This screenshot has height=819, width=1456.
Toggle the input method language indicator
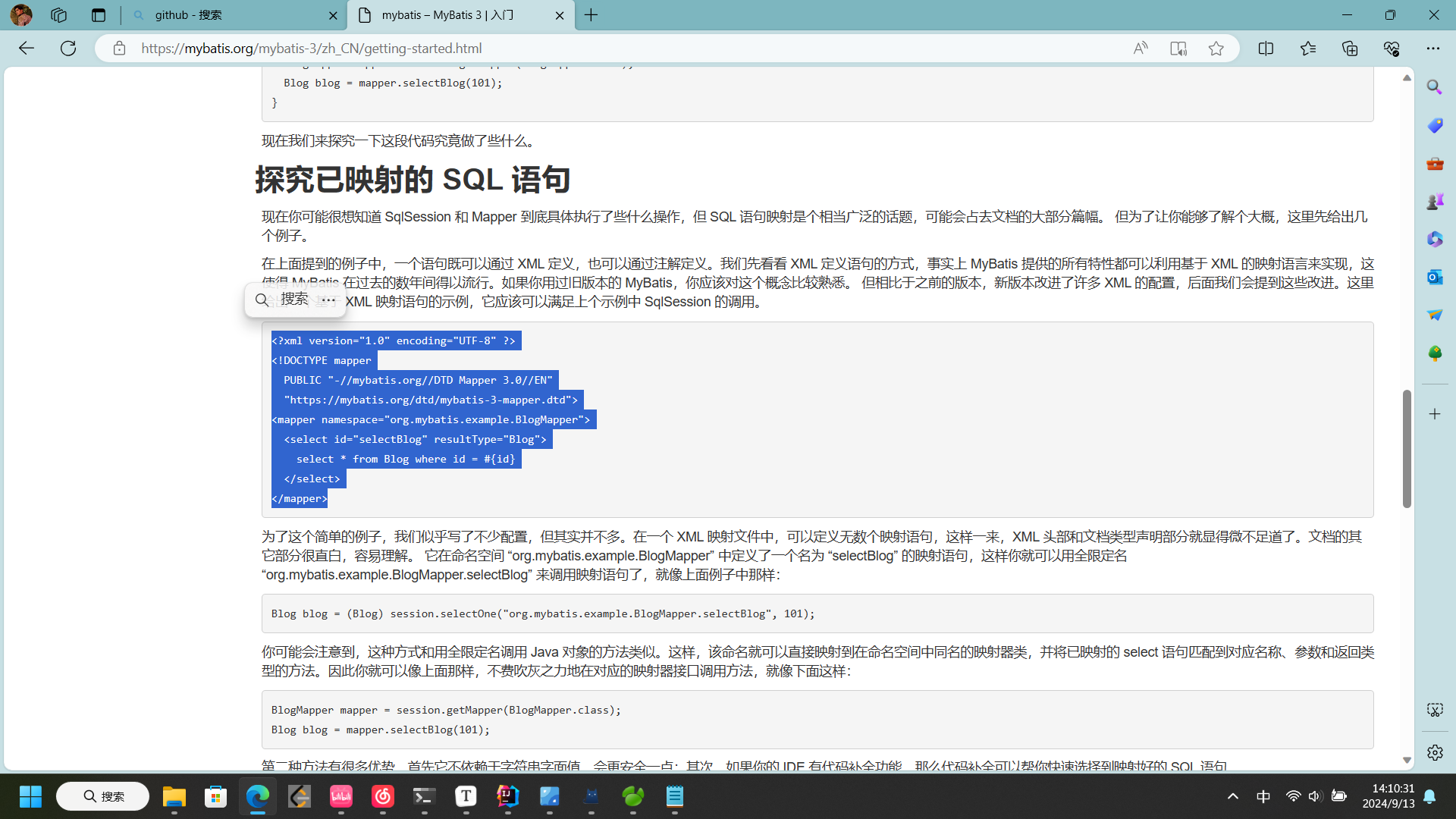tap(1263, 796)
